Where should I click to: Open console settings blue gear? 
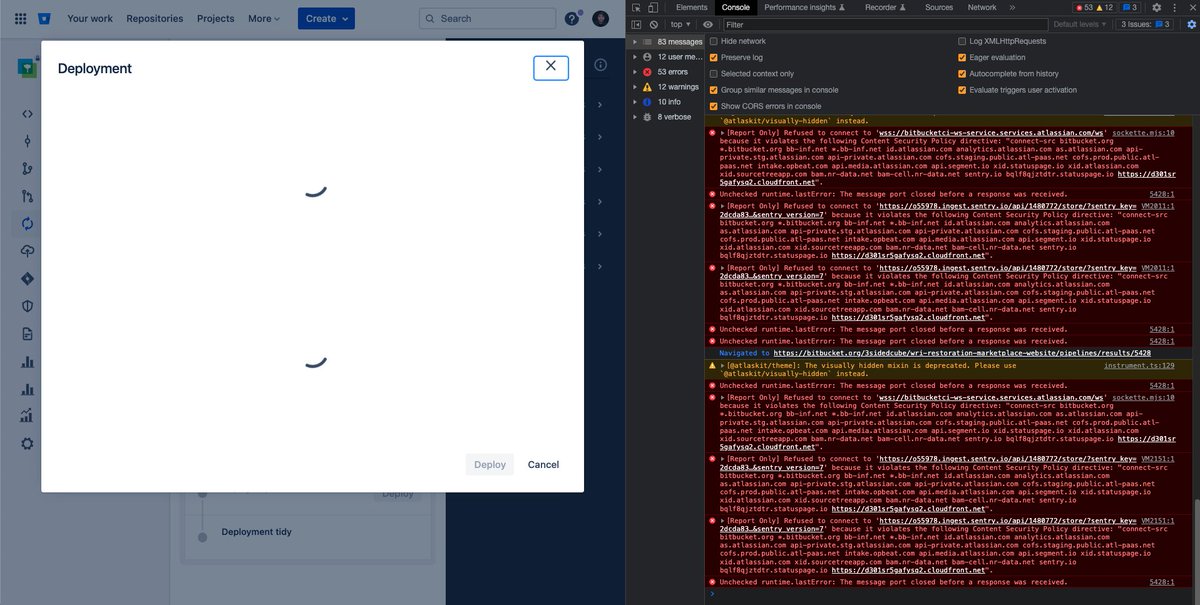pyautogui.click(x=1190, y=24)
